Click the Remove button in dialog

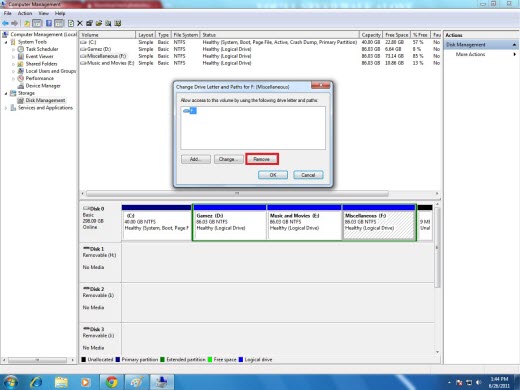tap(262, 159)
